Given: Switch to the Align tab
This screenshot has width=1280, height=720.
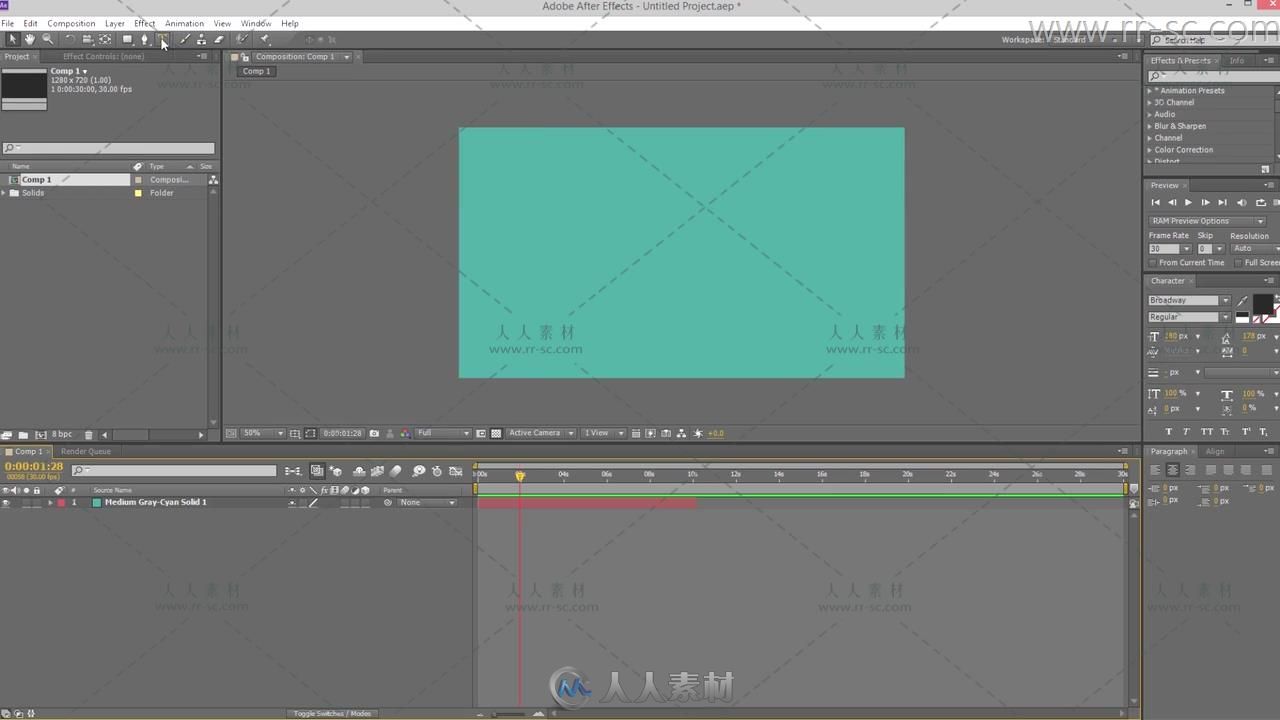Looking at the screenshot, I should (1215, 452).
